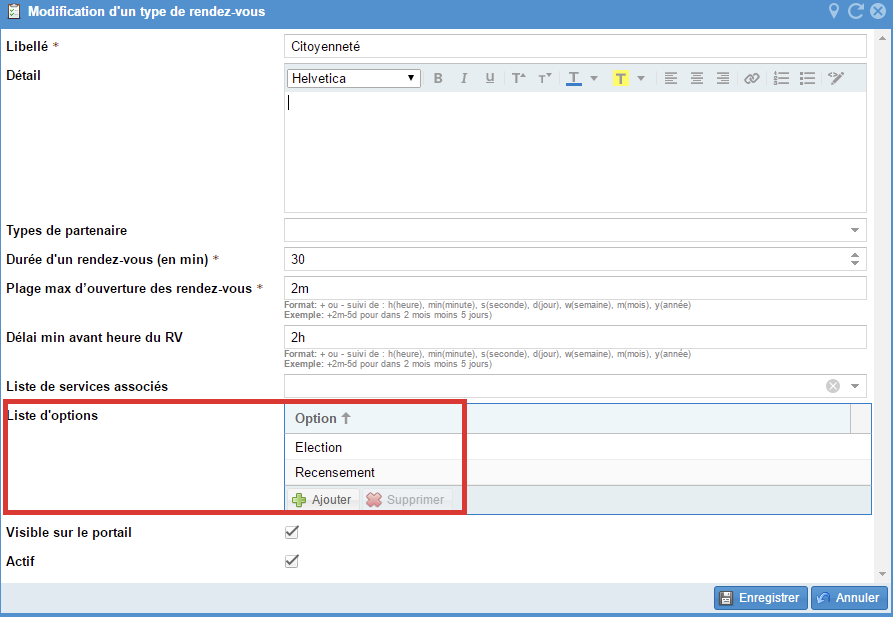Image resolution: width=893 pixels, height=617 pixels.
Task: Uncheck the Actif checkbox
Action: 292,561
